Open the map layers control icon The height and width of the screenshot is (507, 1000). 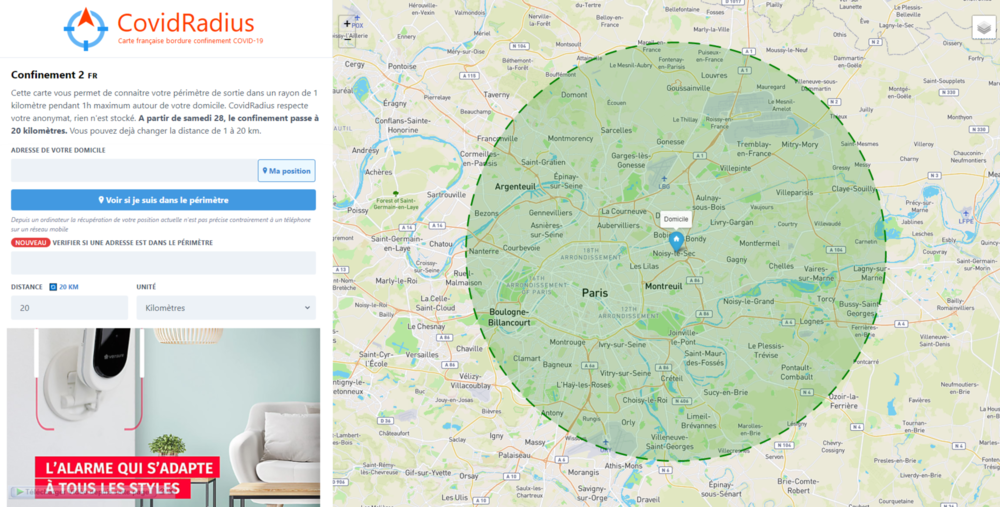pyautogui.click(x=984, y=28)
